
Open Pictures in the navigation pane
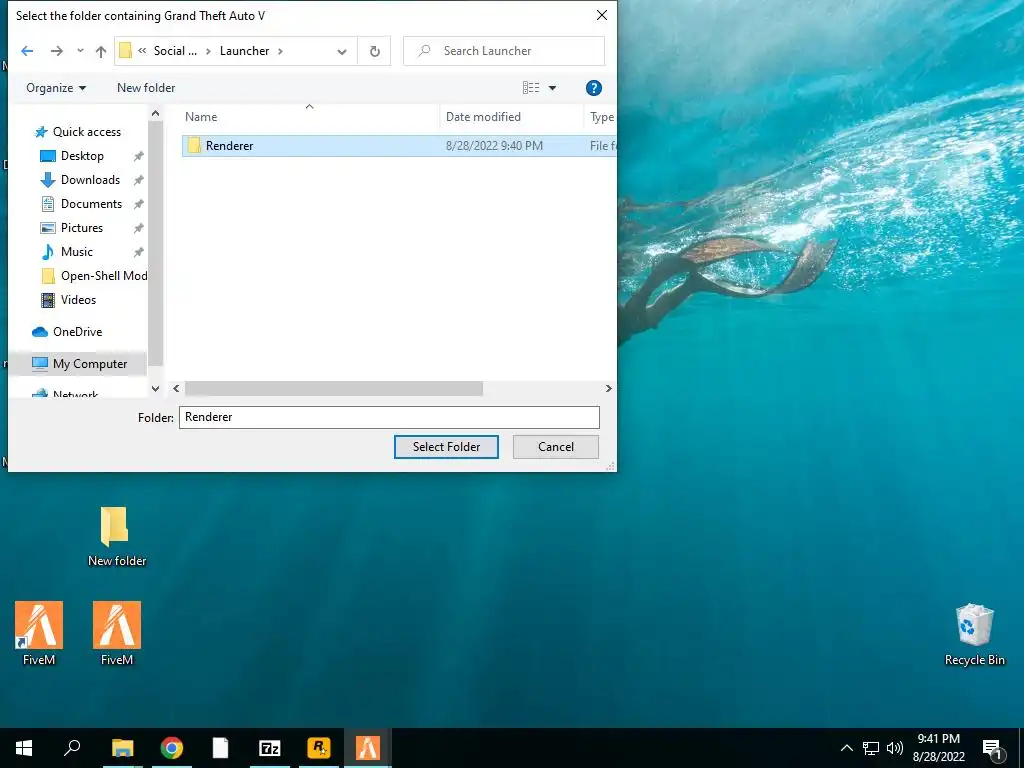(x=82, y=228)
